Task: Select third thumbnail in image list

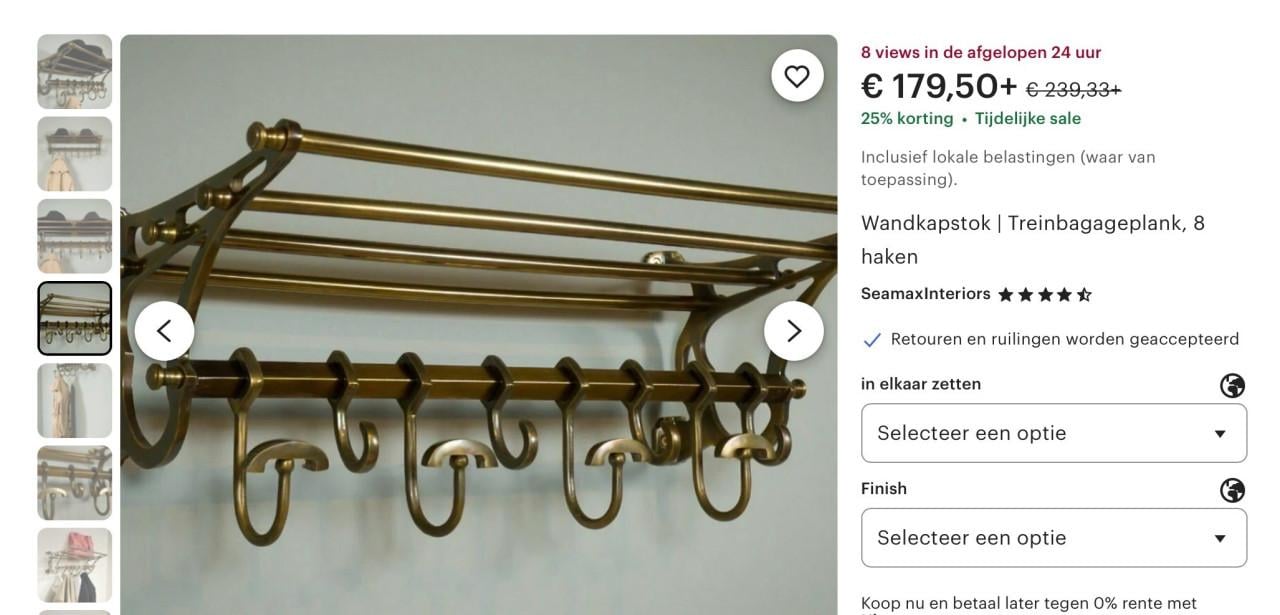Action: (75, 236)
